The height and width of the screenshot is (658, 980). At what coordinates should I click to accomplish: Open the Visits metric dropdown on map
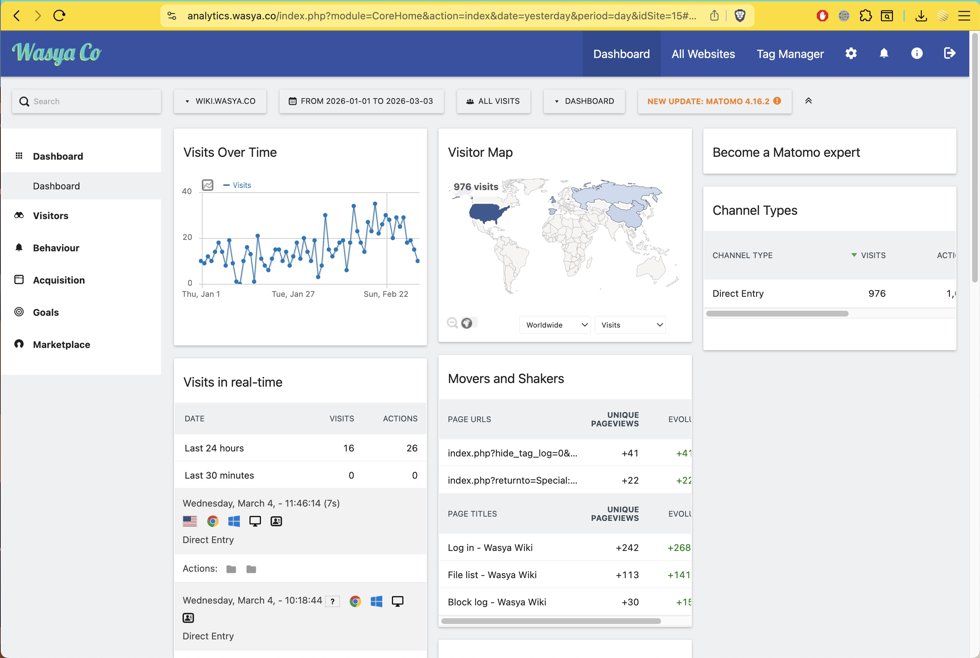(630, 325)
